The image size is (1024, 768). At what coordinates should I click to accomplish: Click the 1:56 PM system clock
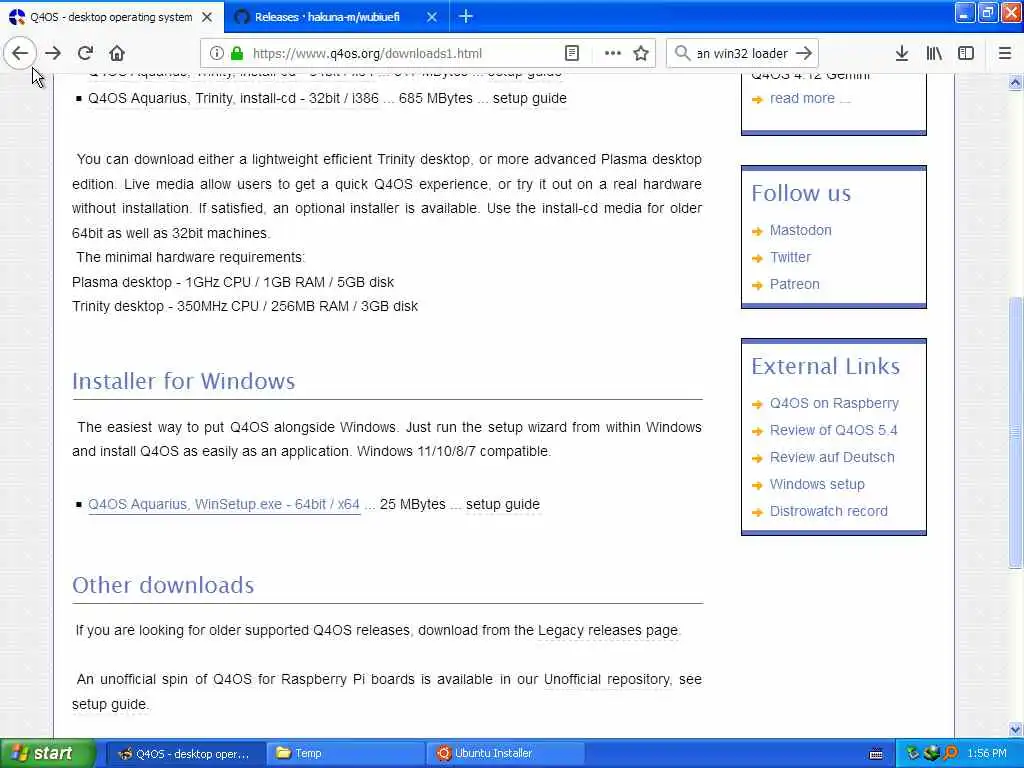[x=987, y=753]
